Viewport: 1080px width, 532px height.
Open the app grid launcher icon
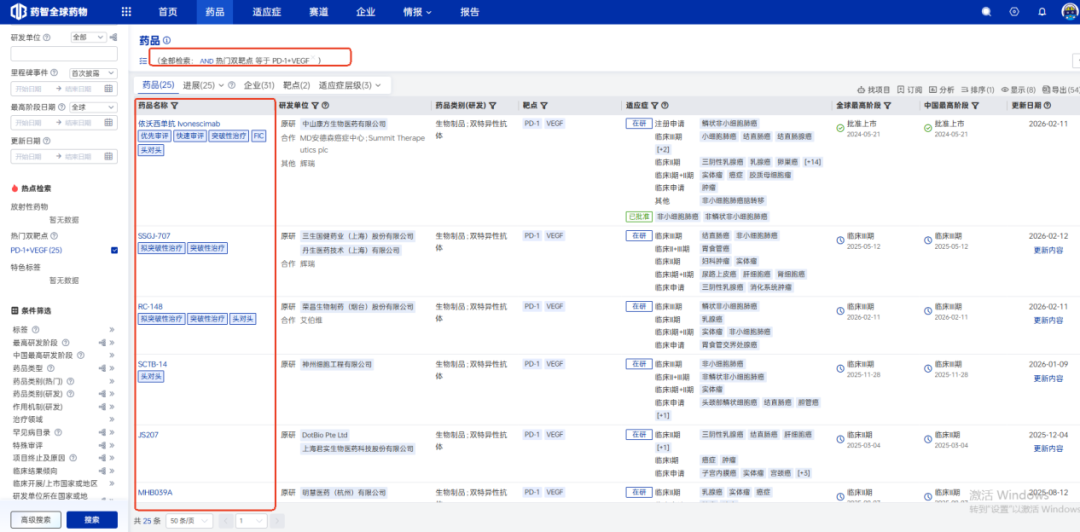point(126,12)
